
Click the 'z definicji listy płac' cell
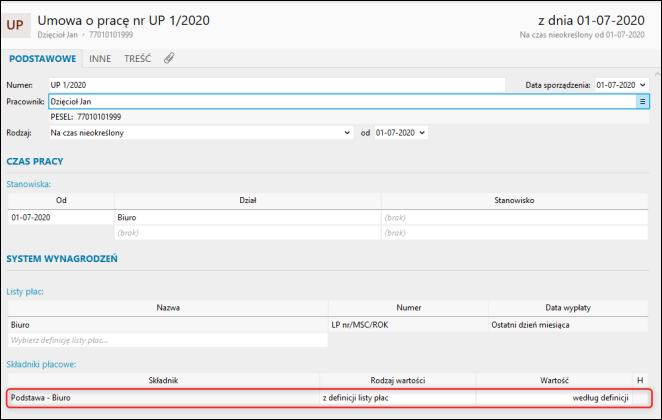click(398, 398)
